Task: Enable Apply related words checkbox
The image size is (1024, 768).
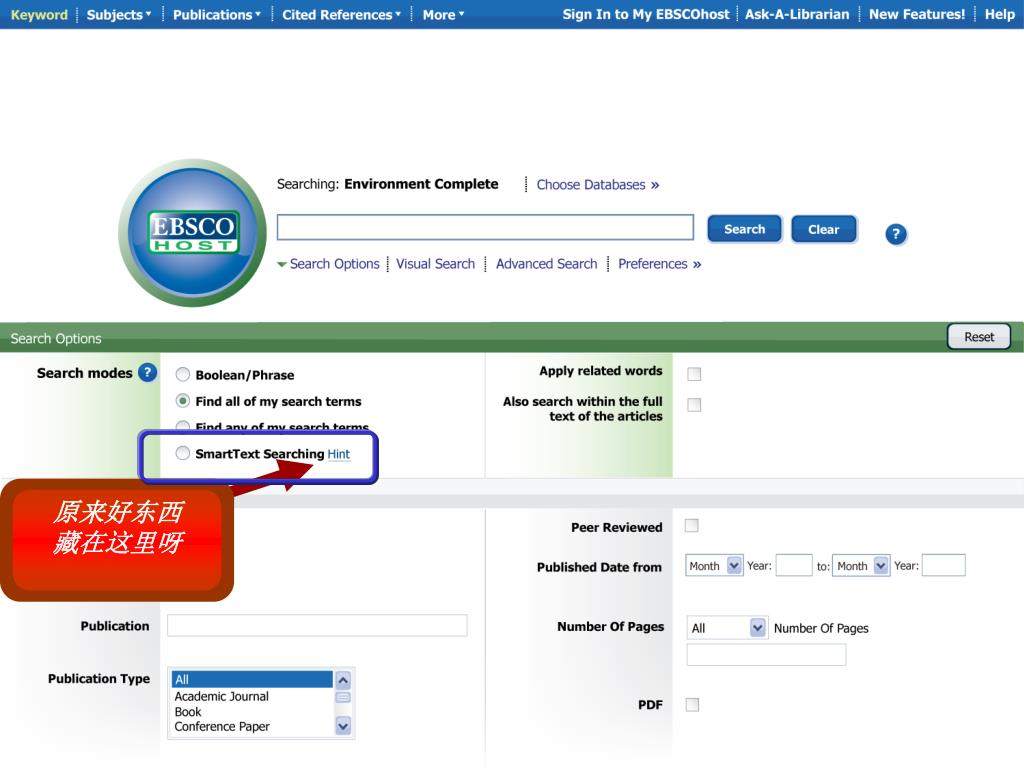Action: (x=694, y=374)
